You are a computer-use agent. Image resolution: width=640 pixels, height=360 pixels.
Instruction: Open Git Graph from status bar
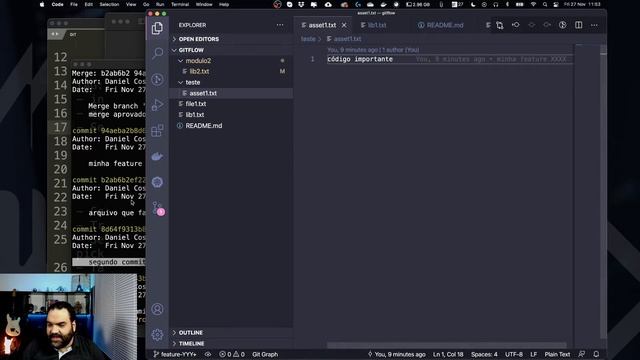click(x=265, y=354)
